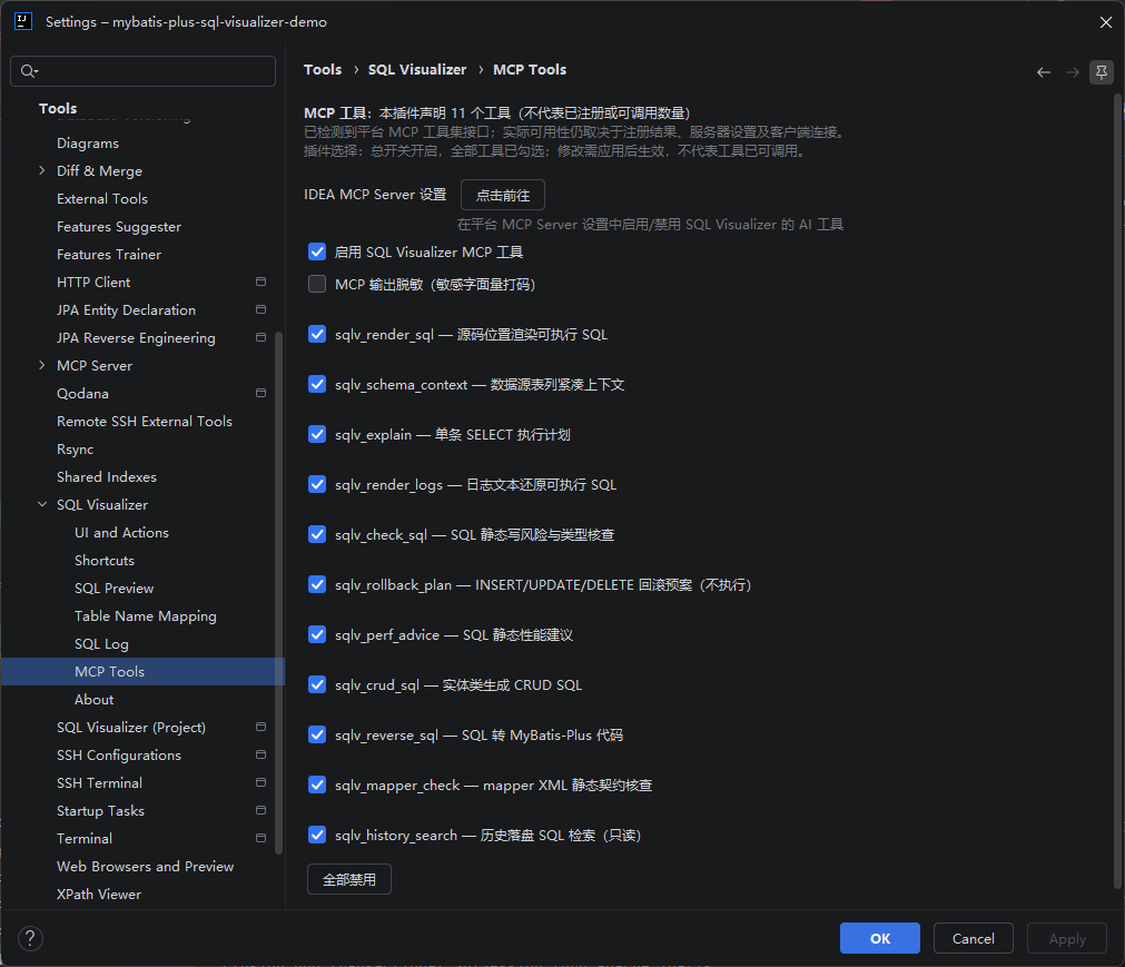Screen dimensions: 1125x967
Task: Click the project-level icon beside JPA Entity Declaration
Action: click(260, 310)
